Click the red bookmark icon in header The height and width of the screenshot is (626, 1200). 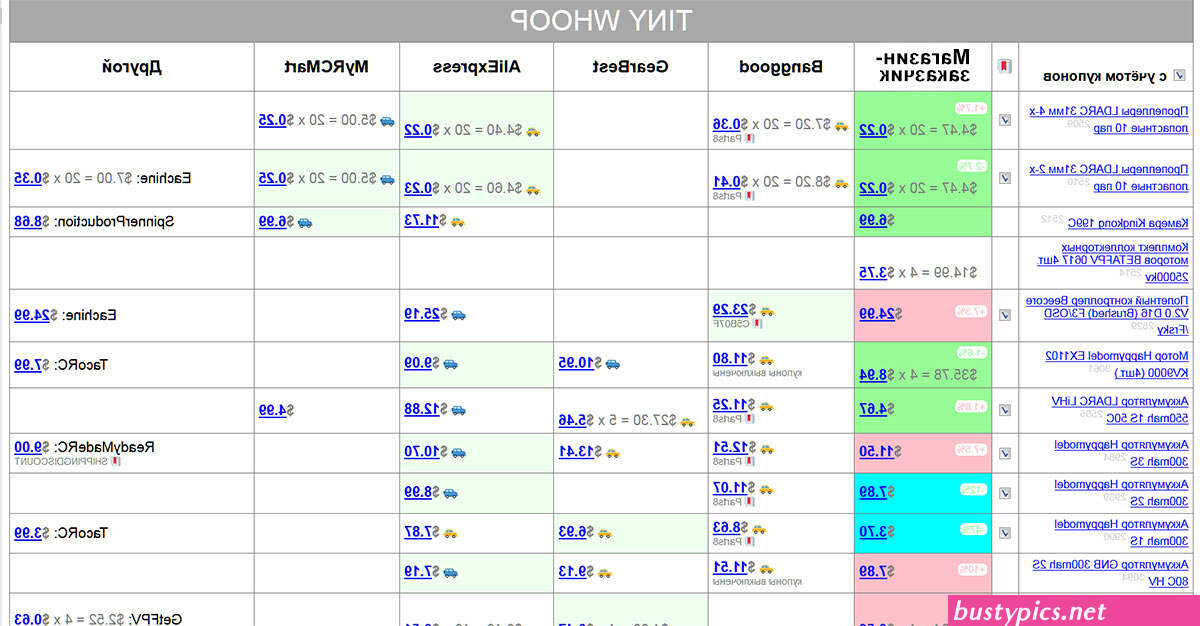click(1005, 67)
